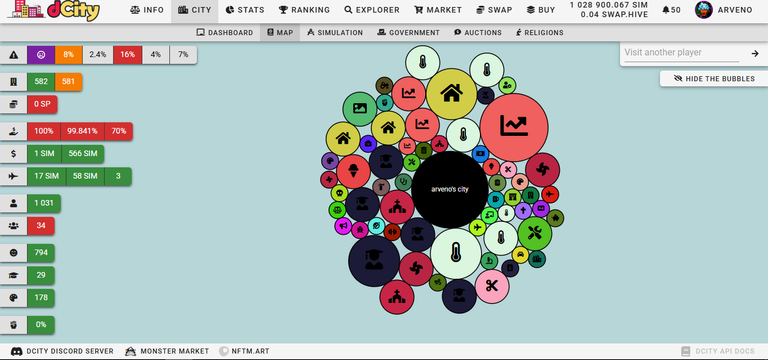Click the large yellow house bubble
The width and height of the screenshot is (768, 360).
coord(451,94)
